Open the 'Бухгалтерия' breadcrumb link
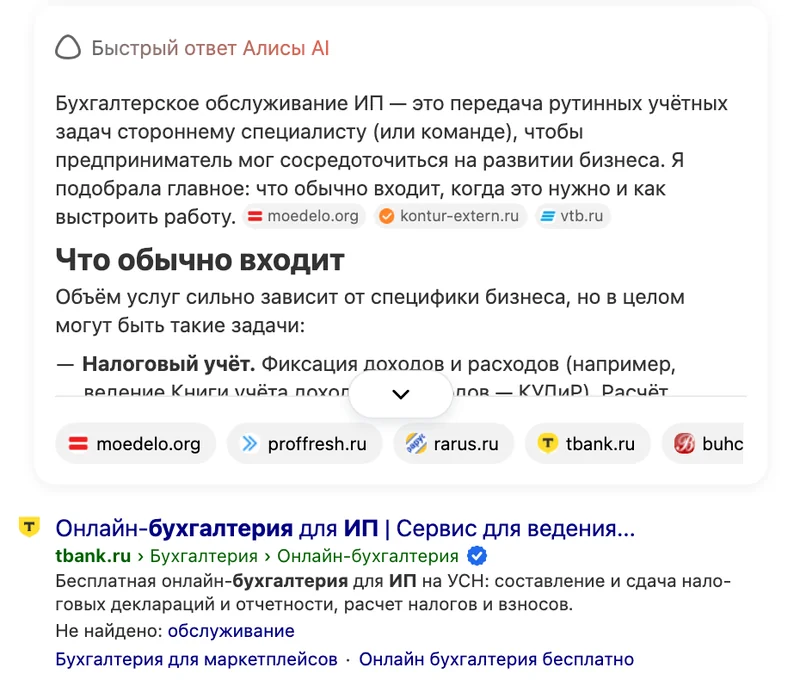Image resolution: width=800 pixels, height=680 pixels. pyautogui.click(x=204, y=556)
